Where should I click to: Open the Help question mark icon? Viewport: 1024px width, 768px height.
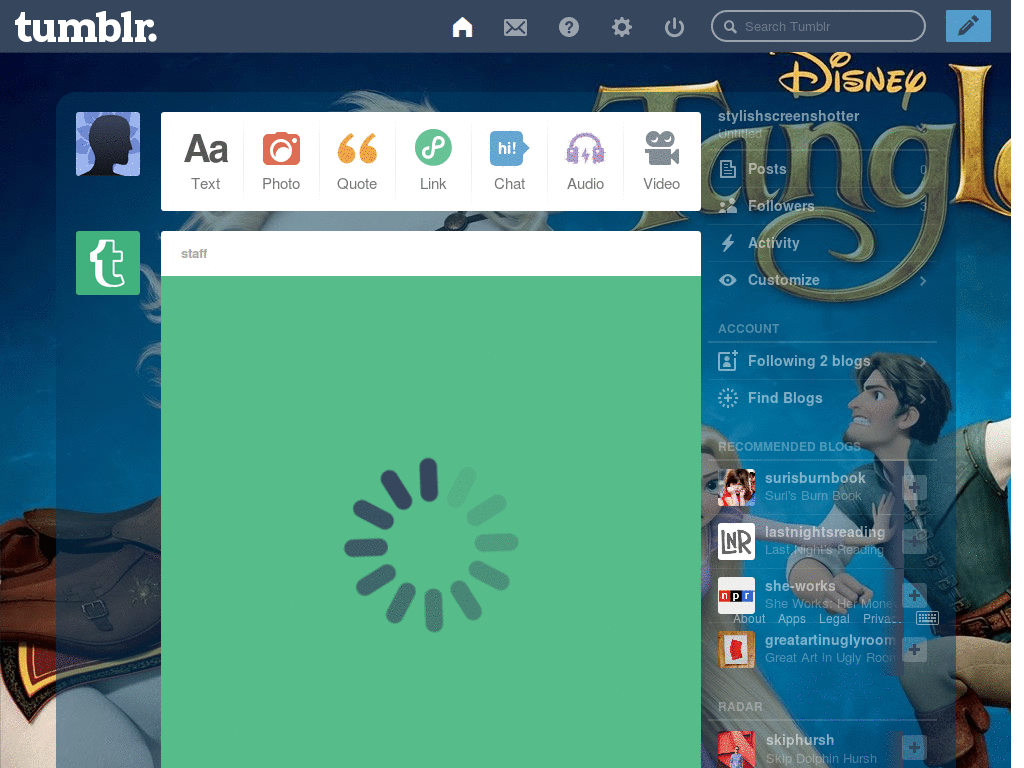pos(569,27)
